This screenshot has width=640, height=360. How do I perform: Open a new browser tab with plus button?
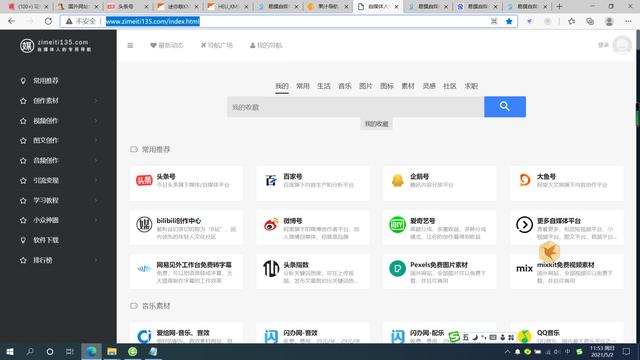(x=559, y=7)
